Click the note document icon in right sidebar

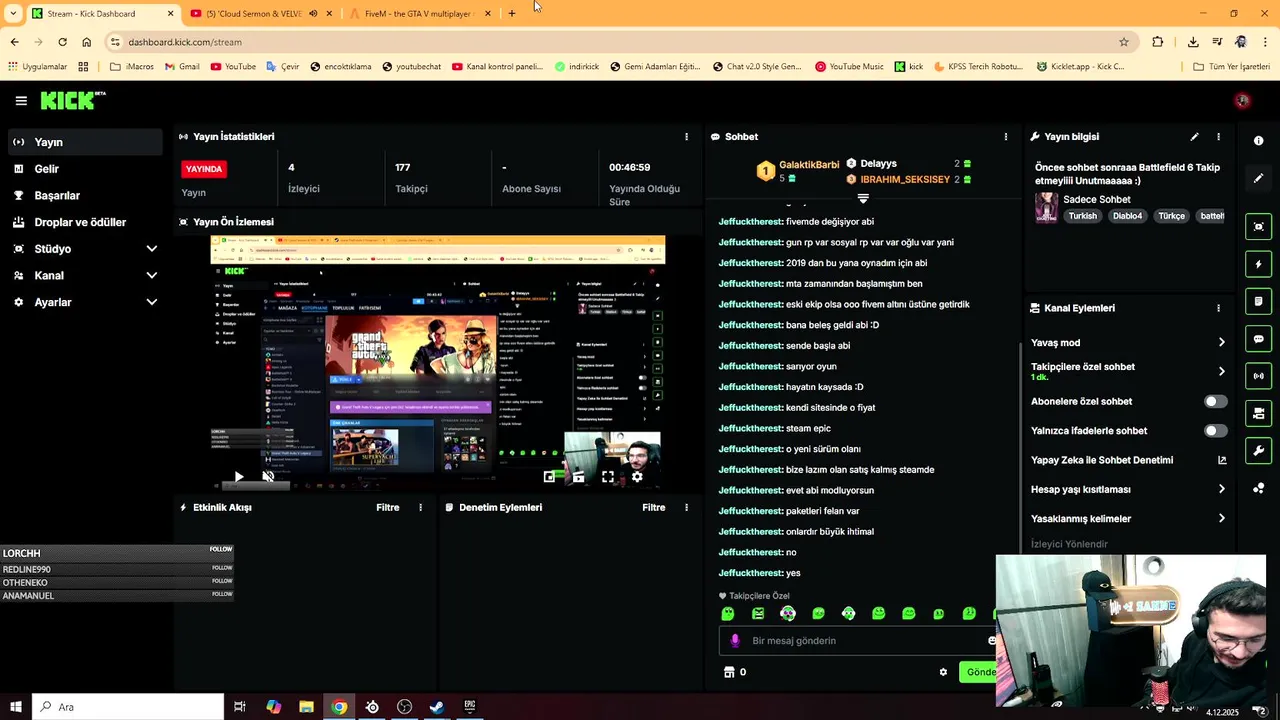(1258, 301)
